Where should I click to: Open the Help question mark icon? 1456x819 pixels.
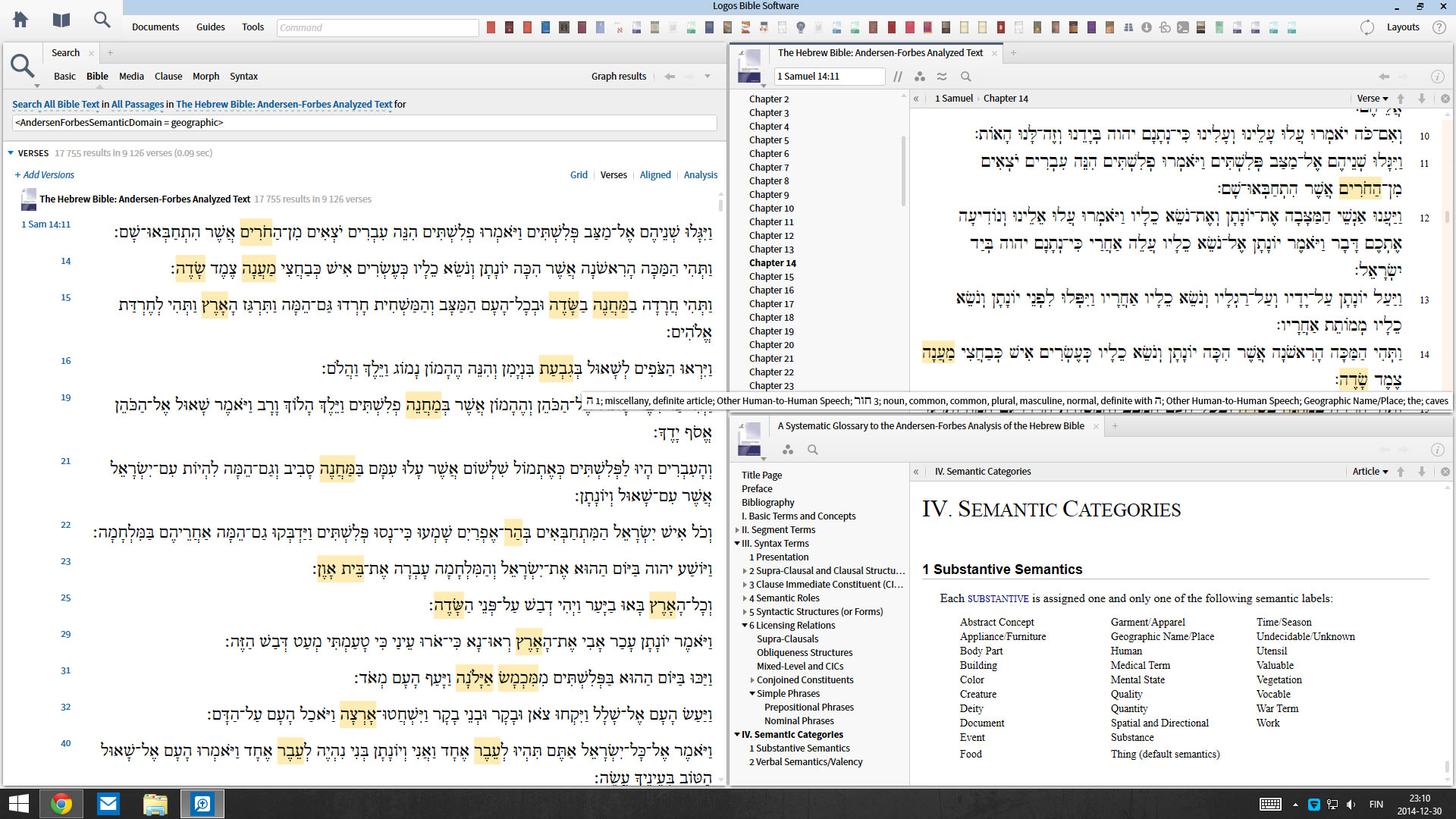coord(1439,27)
